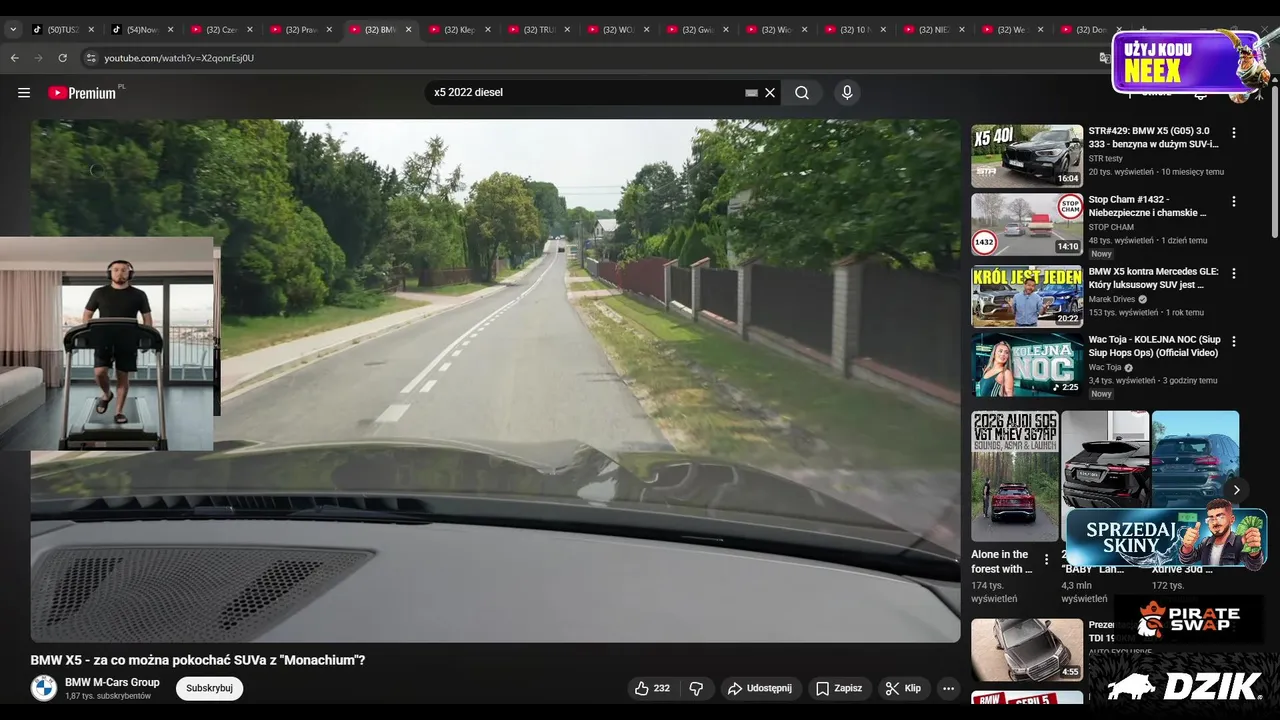The width and height of the screenshot is (1280, 720).
Task: Click the youtube.com address bar URL
Action: 179,58
